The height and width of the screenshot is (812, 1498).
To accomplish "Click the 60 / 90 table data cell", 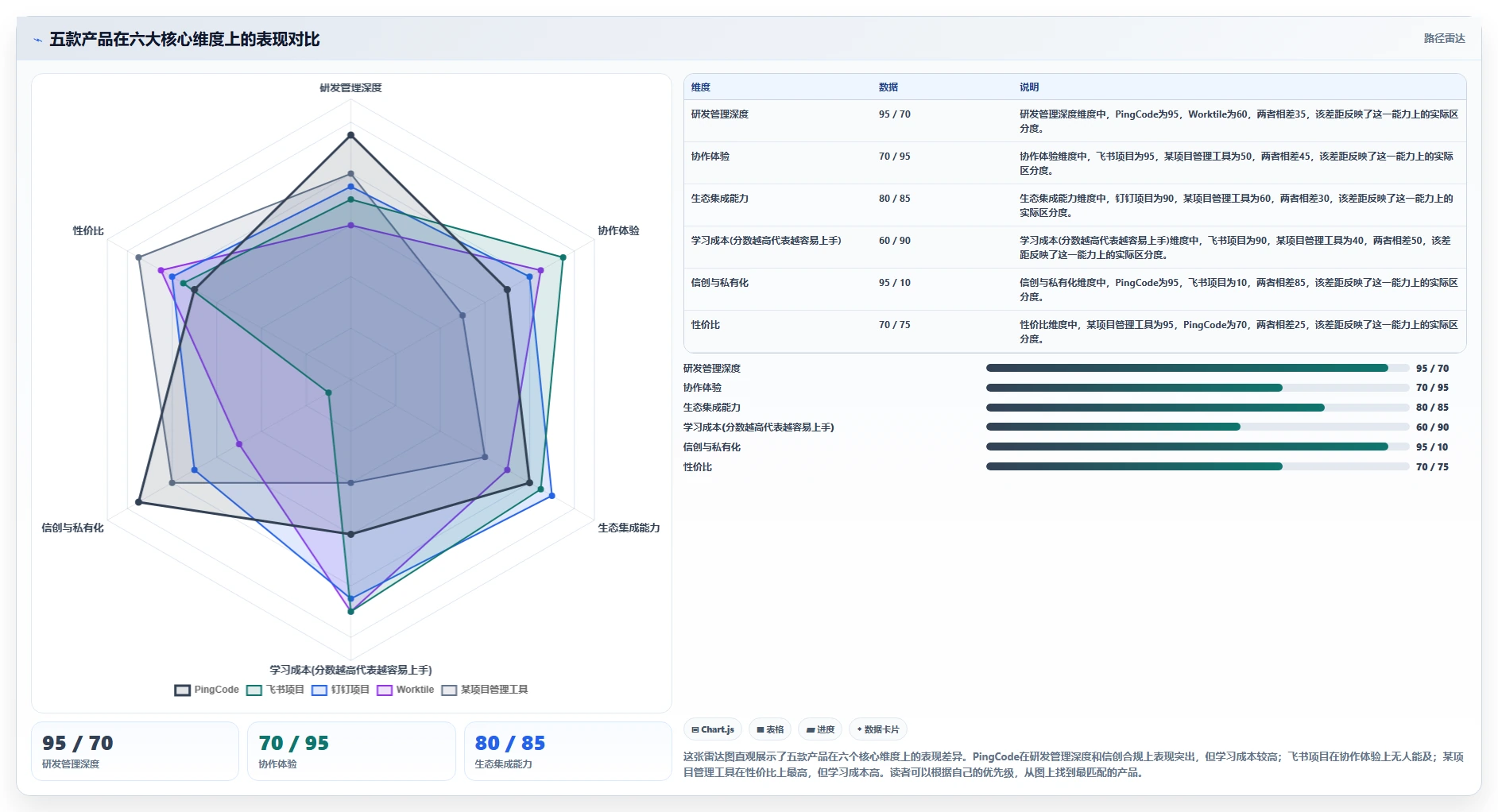I will pos(895,241).
